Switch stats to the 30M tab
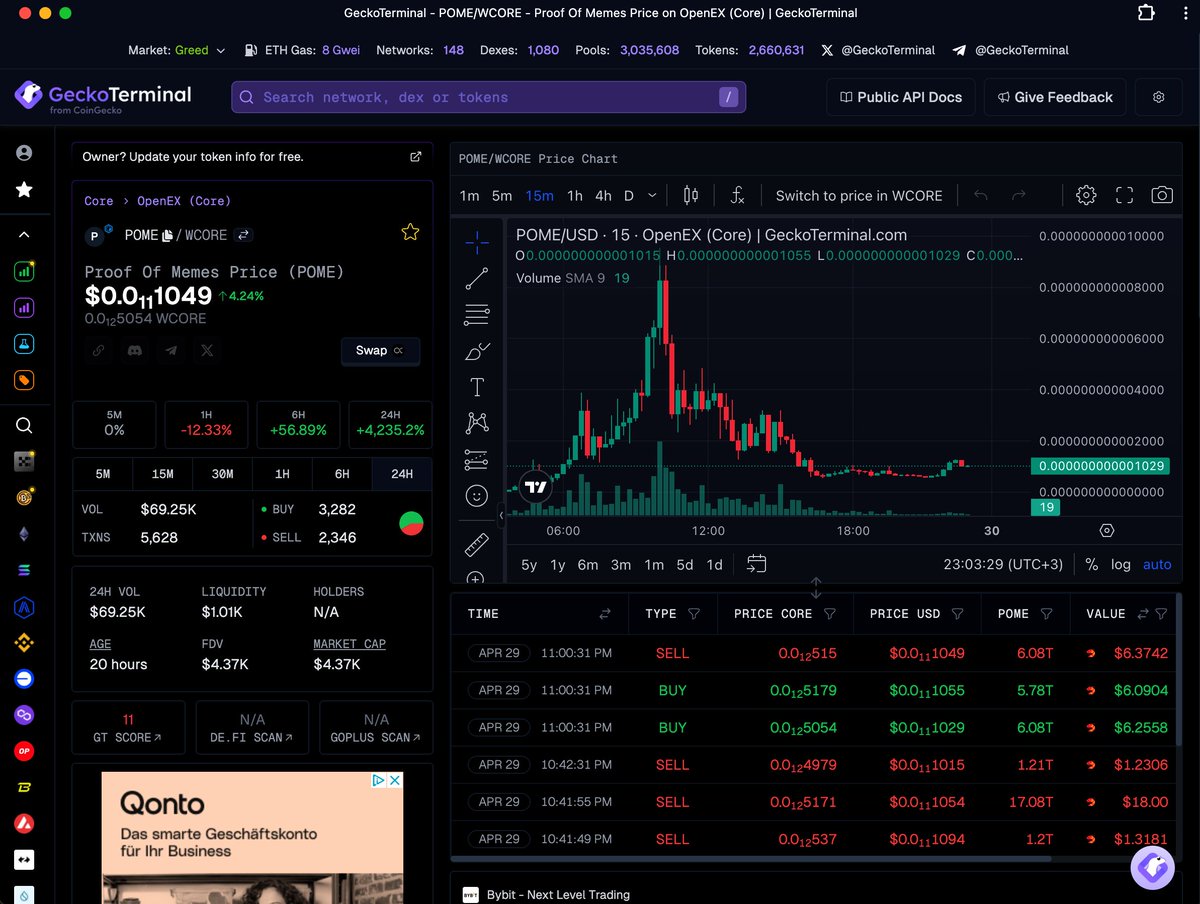1200x904 pixels. coord(222,474)
